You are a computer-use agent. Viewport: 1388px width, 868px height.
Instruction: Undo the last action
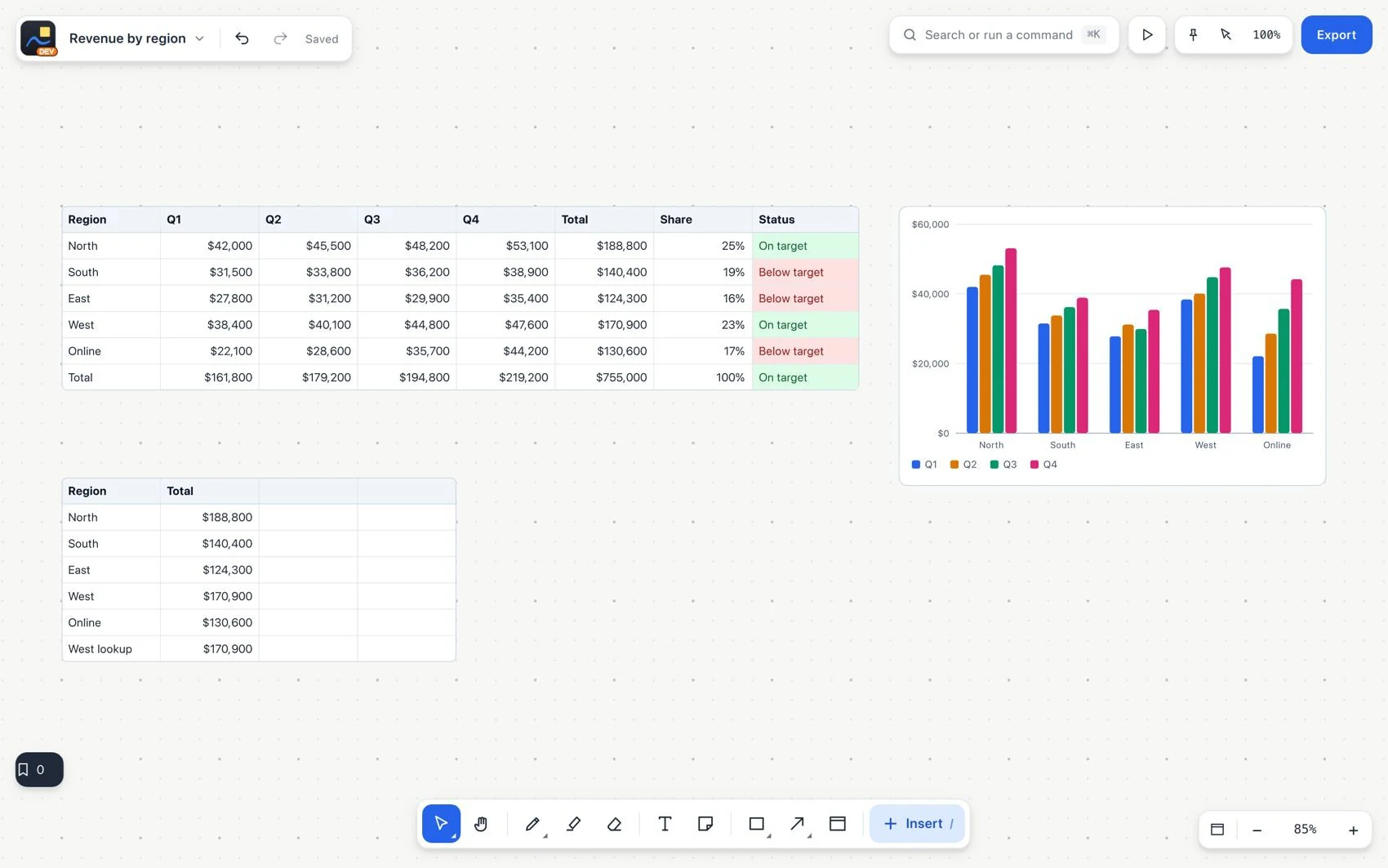[242, 38]
